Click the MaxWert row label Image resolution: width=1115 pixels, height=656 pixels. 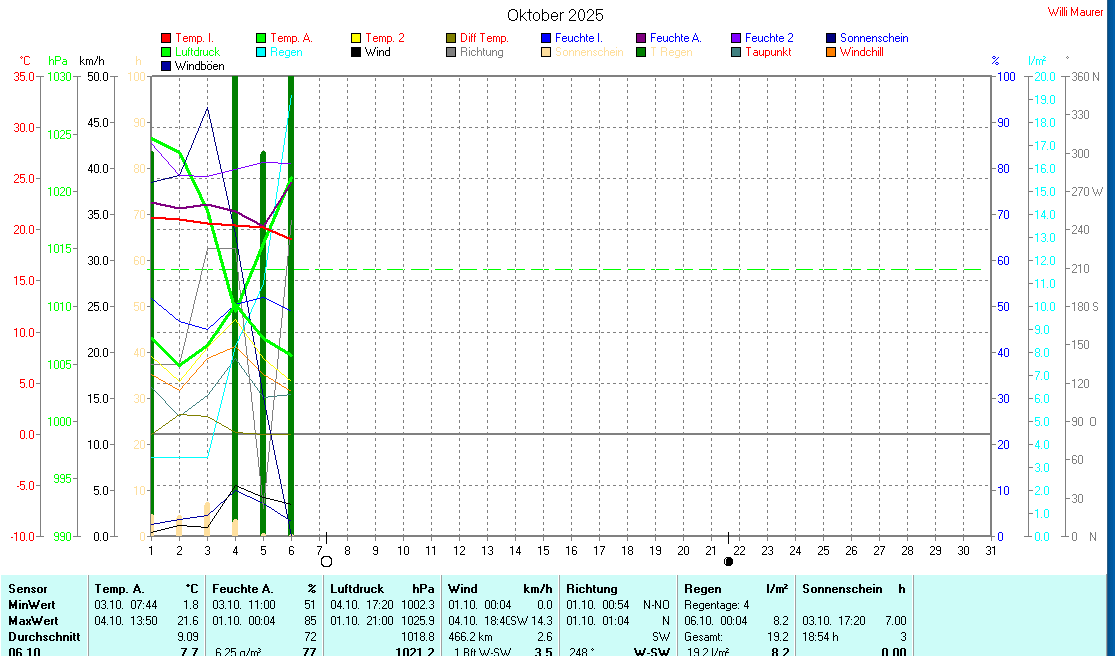tap(32, 621)
